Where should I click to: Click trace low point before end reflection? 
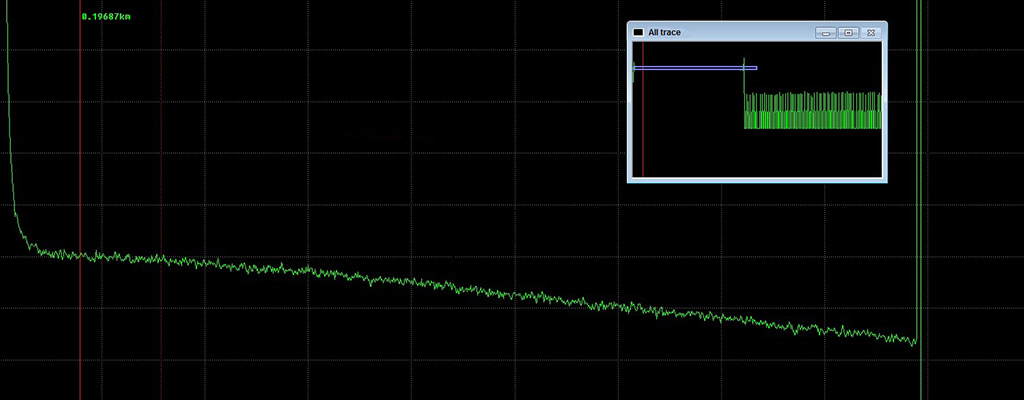[912, 342]
